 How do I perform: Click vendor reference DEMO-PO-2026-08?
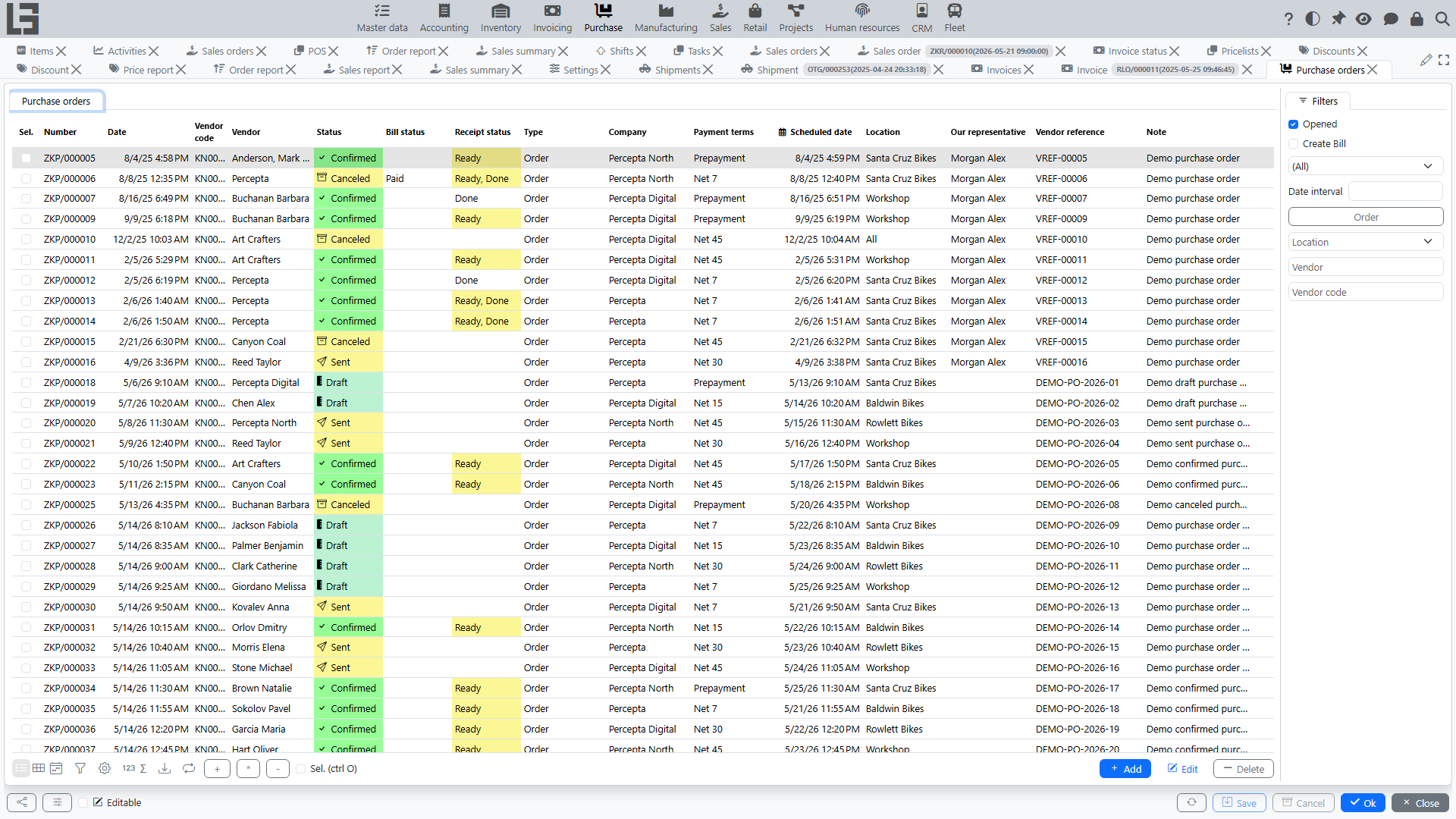tap(1077, 505)
